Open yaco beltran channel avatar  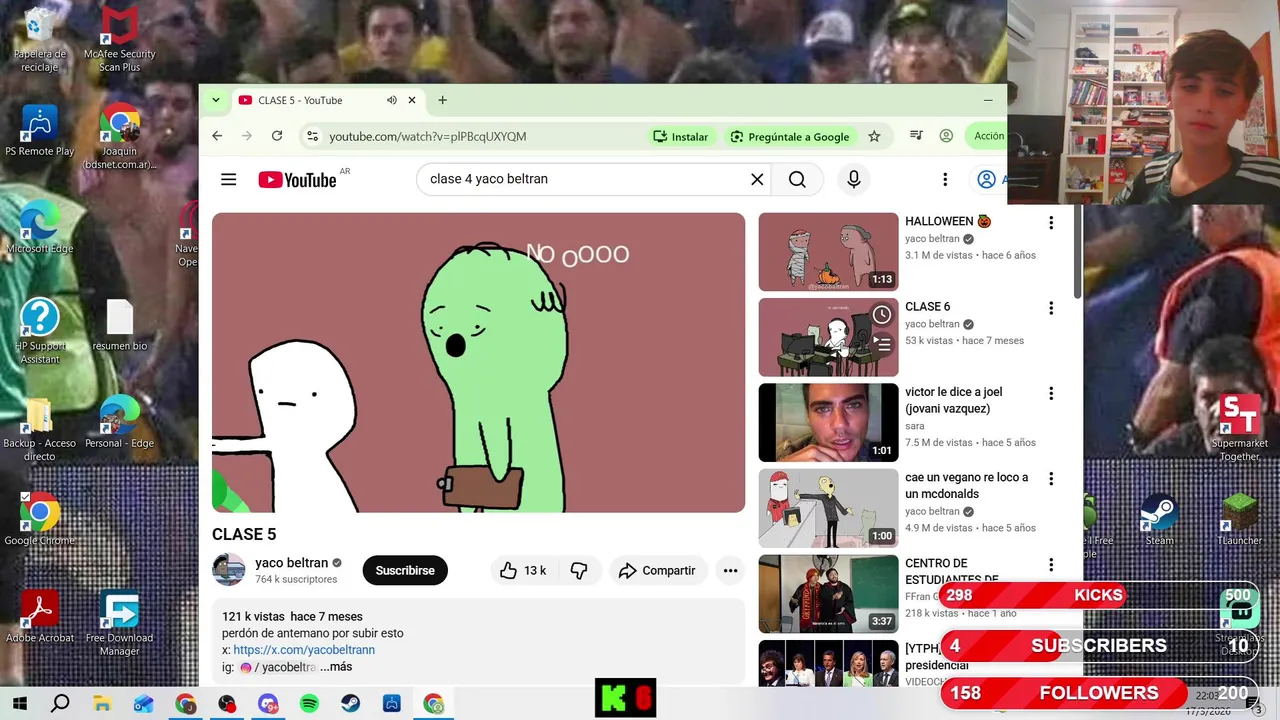pos(229,570)
